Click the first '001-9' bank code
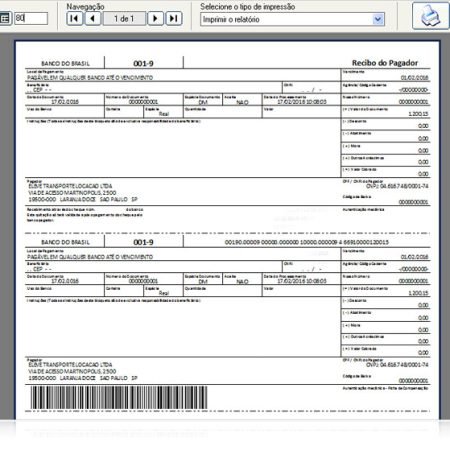The width and height of the screenshot is (450, 450). point(143,63)
